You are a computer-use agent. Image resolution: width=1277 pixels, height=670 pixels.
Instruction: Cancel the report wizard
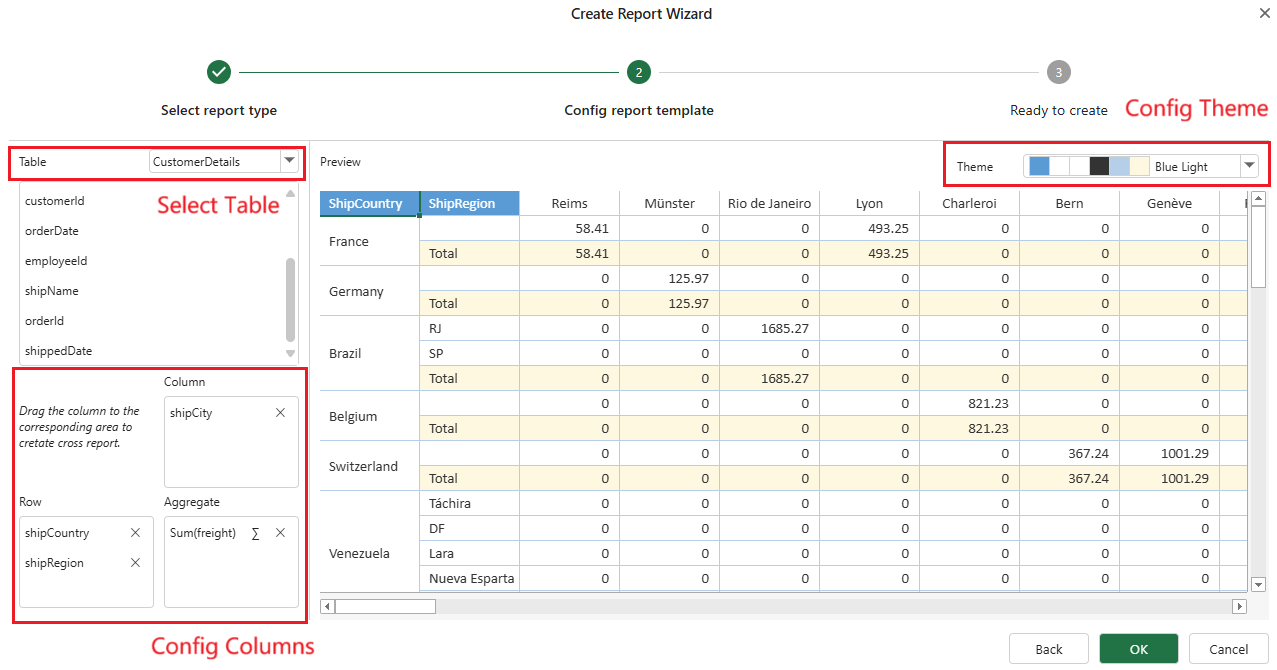click(x=1228, y=649)
